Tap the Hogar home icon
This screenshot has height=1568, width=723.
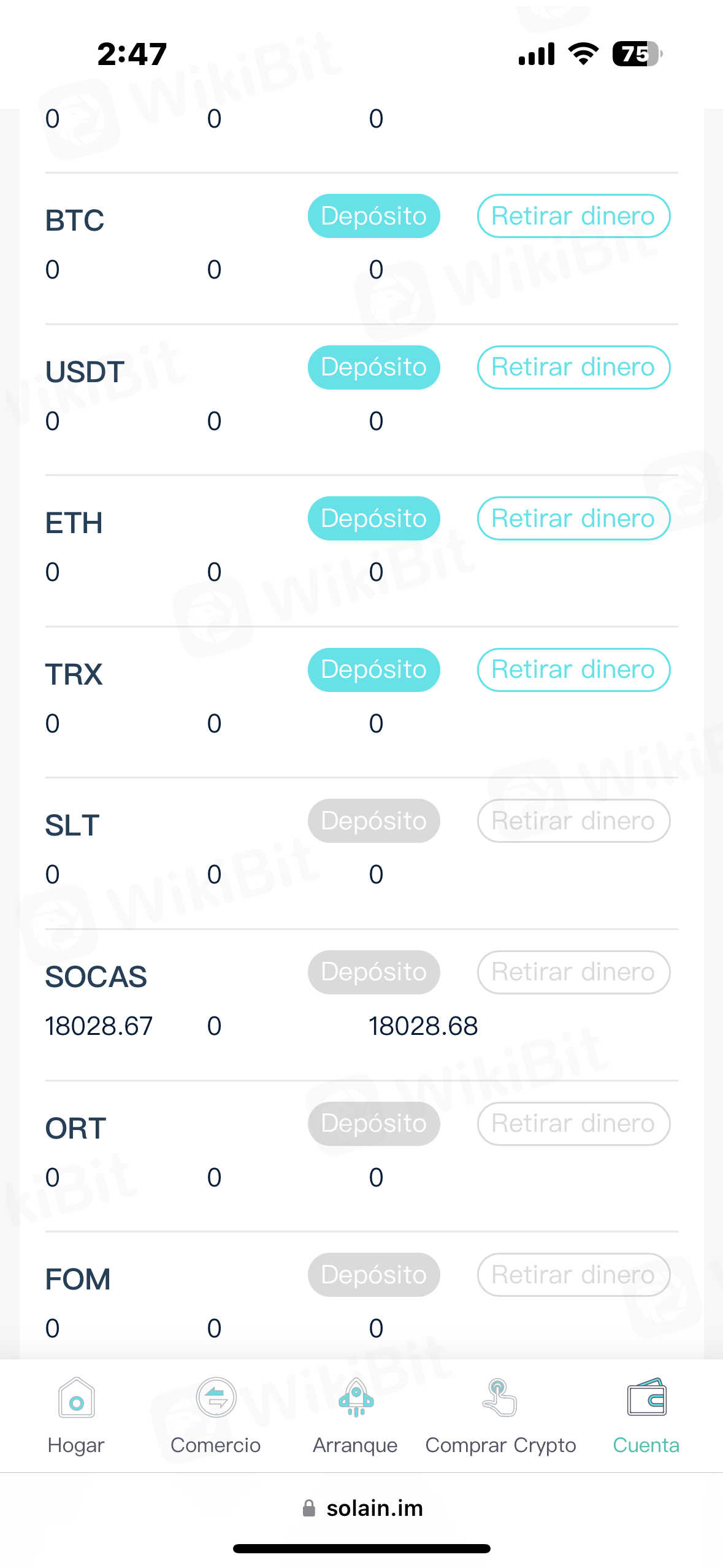tap(76, 1399)
